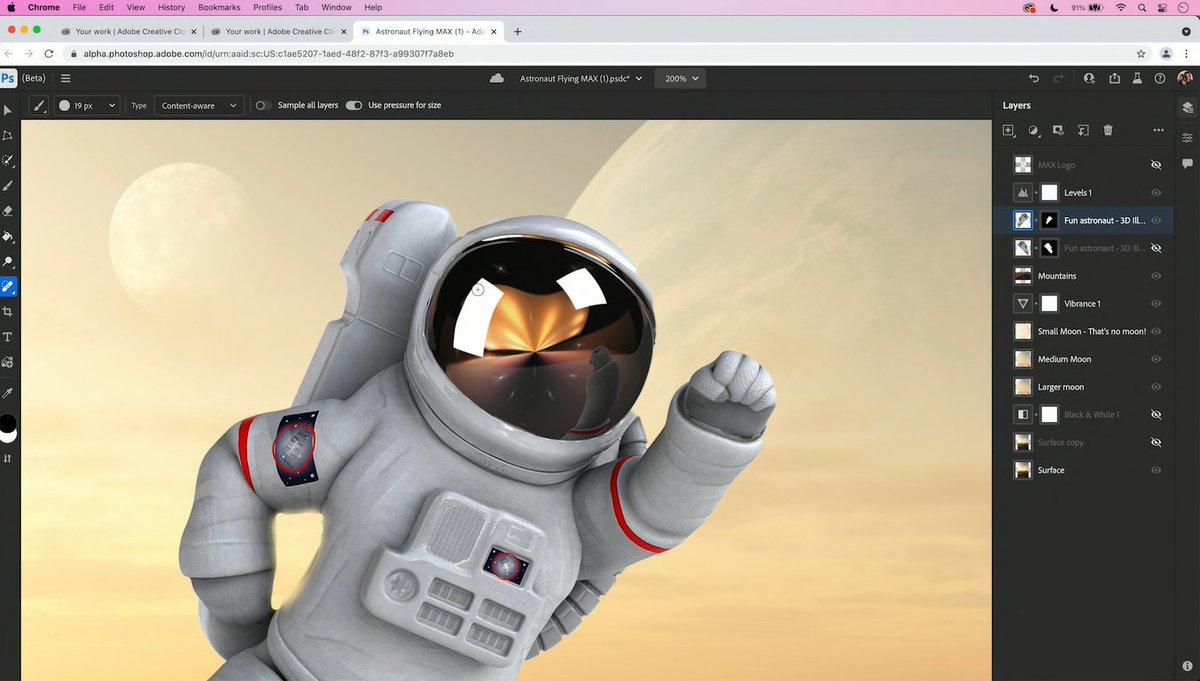Show the hidden Surface copy layer
The height and width of the screenshot is (681, 1200).
1156,442
